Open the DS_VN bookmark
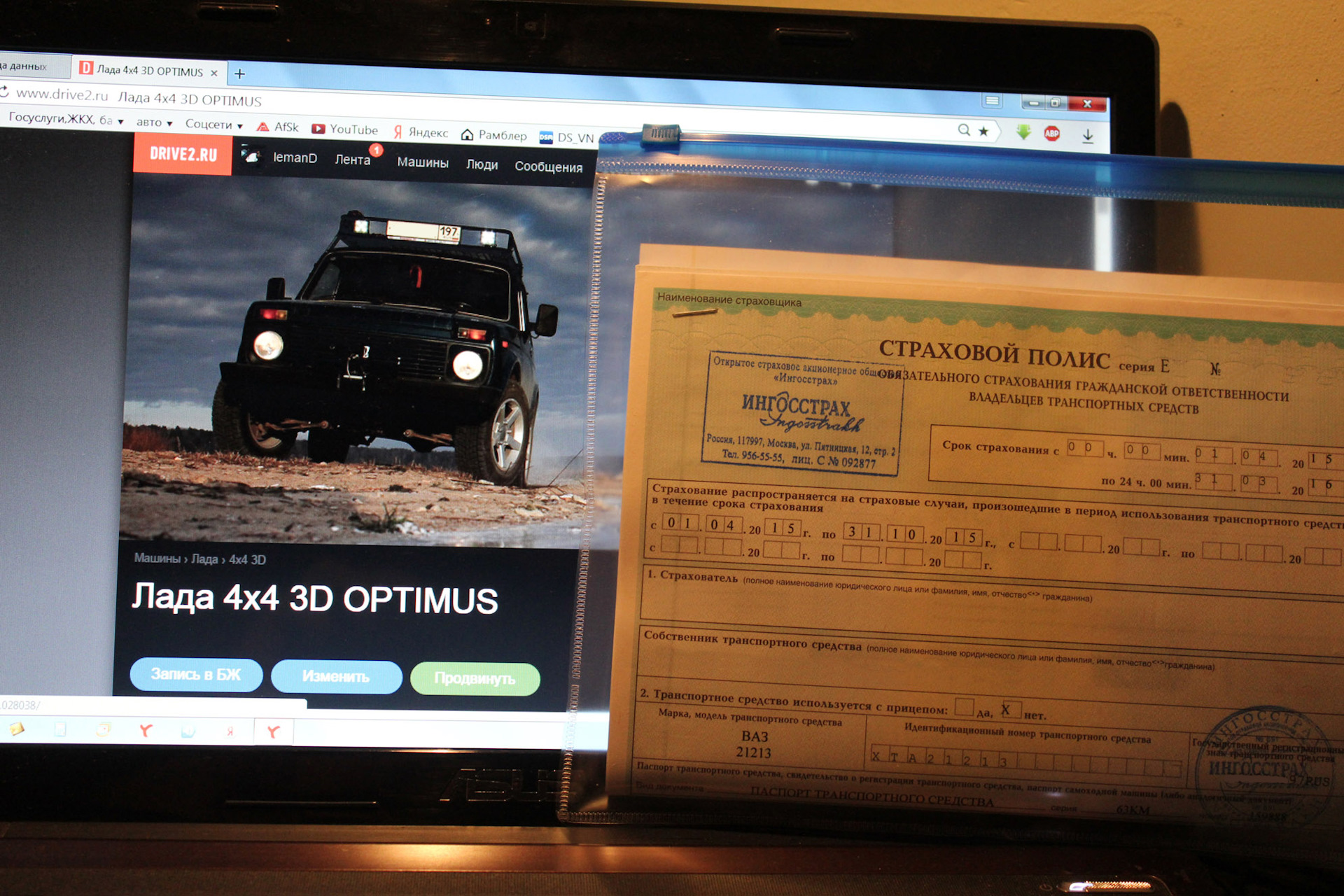This screenshot has height=896, width=1344. pyautogui.click(x=567, y=137)
